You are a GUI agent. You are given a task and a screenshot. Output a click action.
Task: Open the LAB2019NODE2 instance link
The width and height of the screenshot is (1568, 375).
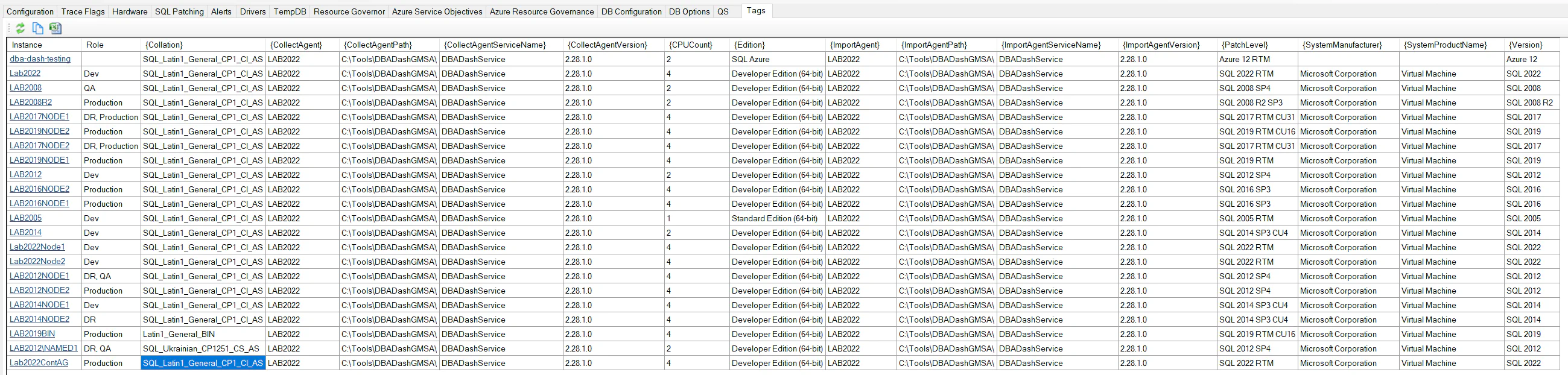(x=40, y=131)
